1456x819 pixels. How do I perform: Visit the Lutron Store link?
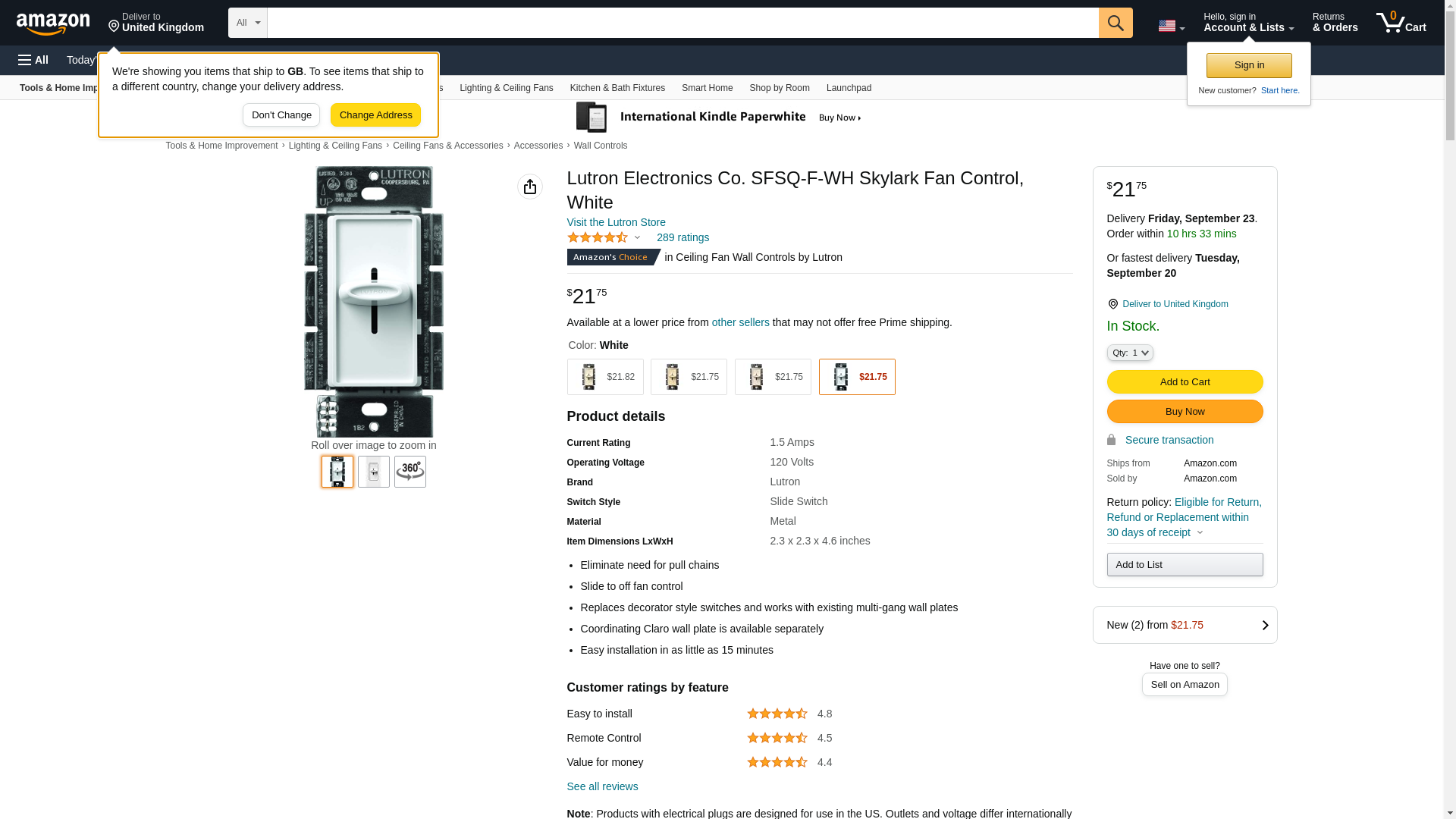[616, 222]
